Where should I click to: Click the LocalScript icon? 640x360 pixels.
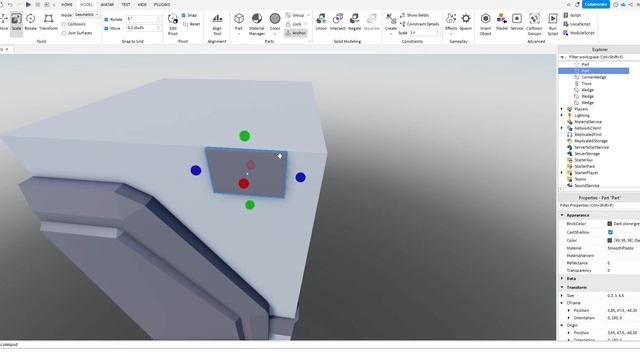[577, 24]
